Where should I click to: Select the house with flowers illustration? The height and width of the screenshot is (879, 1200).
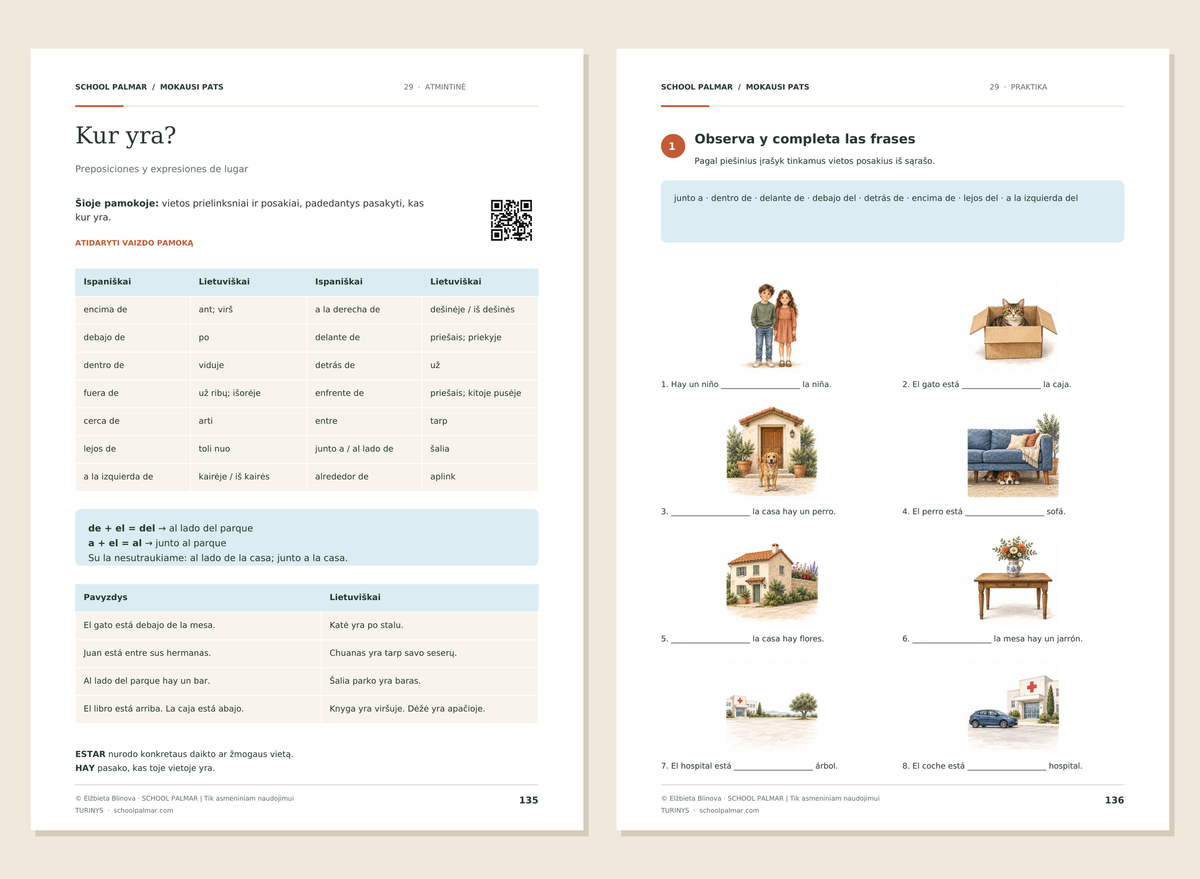(771, 579)
